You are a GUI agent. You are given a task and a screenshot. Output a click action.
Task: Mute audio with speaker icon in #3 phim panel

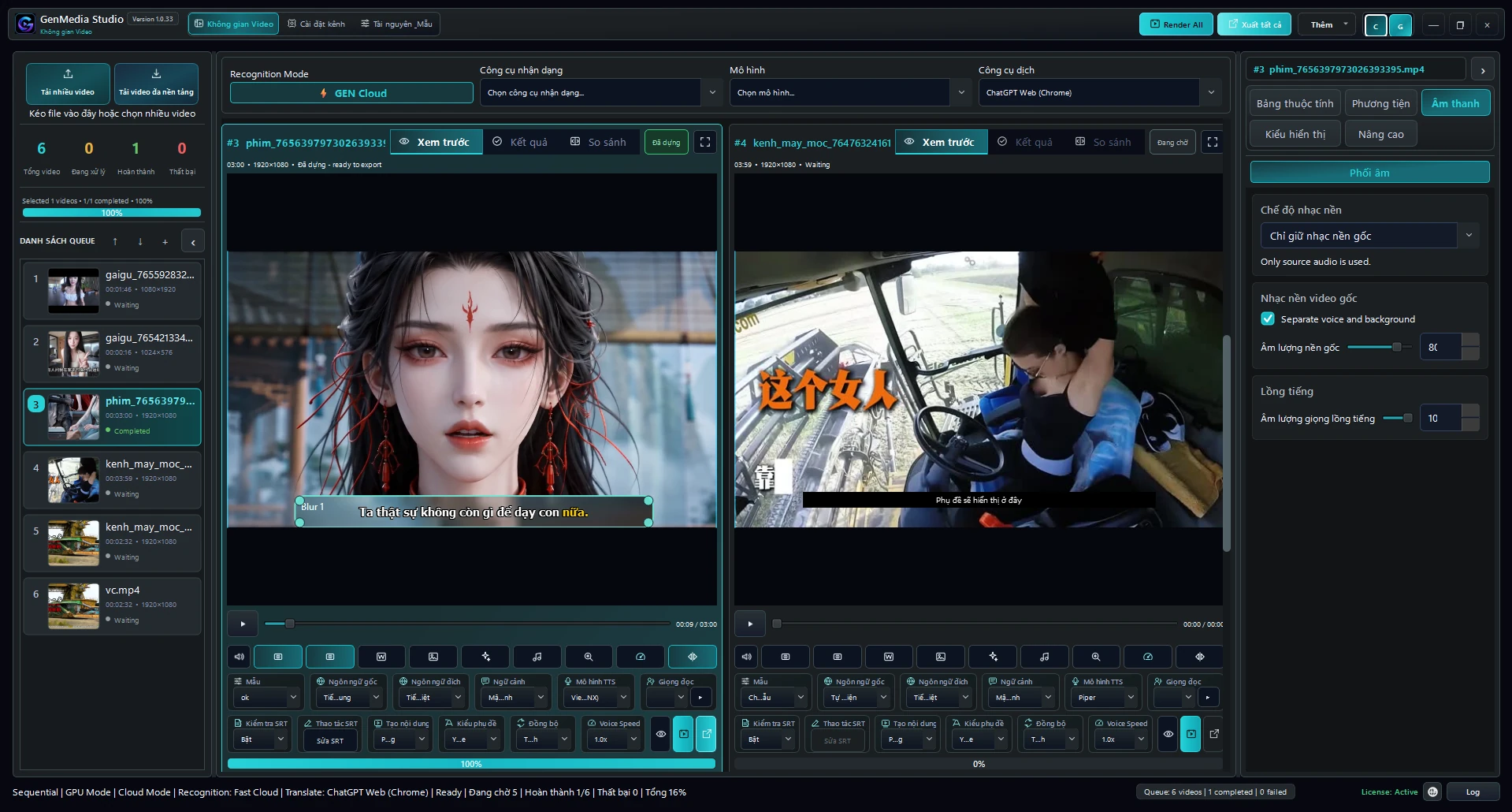click(x=240, y=656)
